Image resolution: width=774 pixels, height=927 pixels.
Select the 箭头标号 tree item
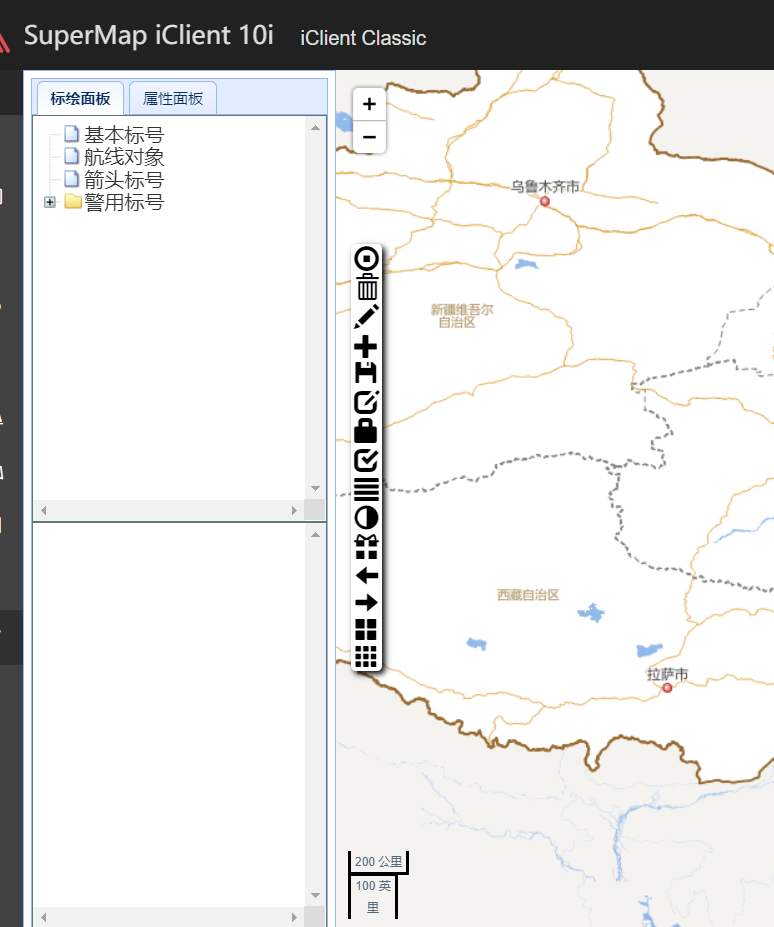point(123,180)
